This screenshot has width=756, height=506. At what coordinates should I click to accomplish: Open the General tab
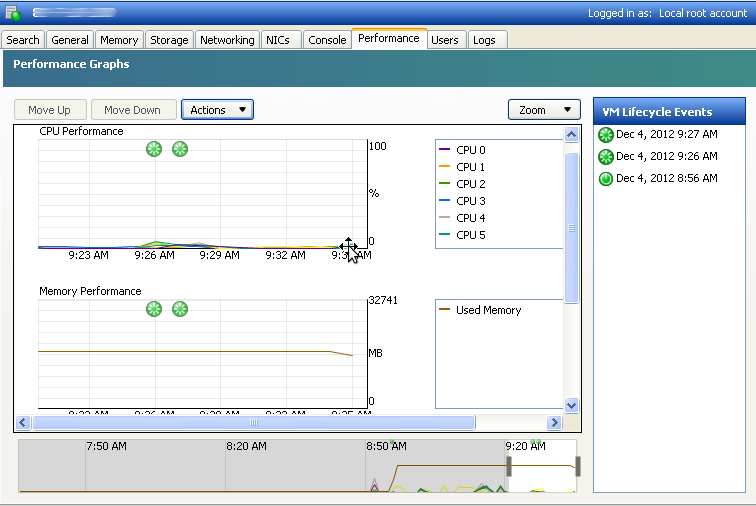[70, 40]
